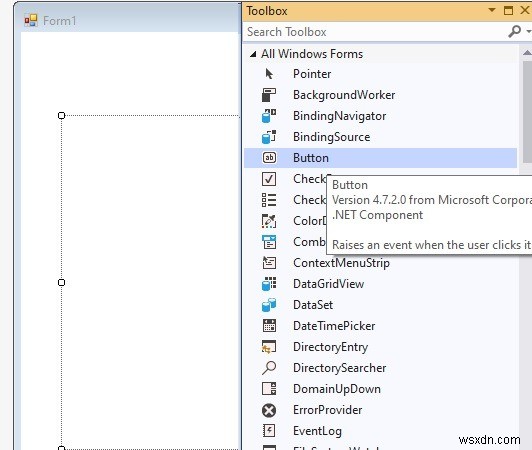Open the Toolbox window position dropdown arrow
532x450 pixels.
pyautogui.click(x=492, y=10)
